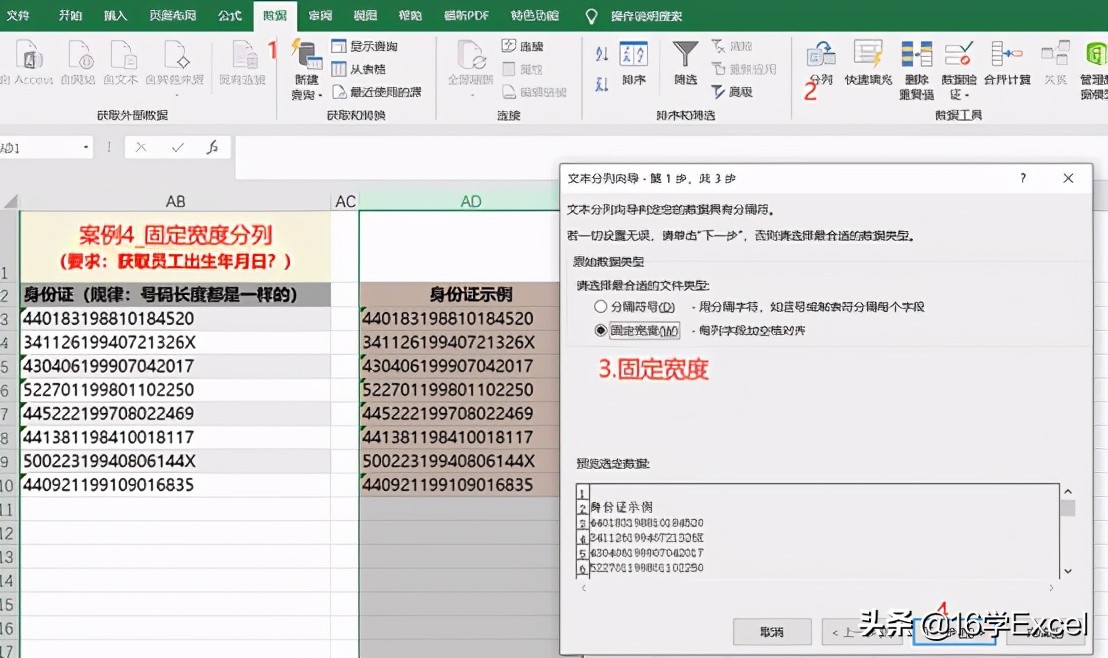Click the 合并计算 Consolidate icon
Viewport: 1108px width, 658px height.
click(x=1006, y=54)
